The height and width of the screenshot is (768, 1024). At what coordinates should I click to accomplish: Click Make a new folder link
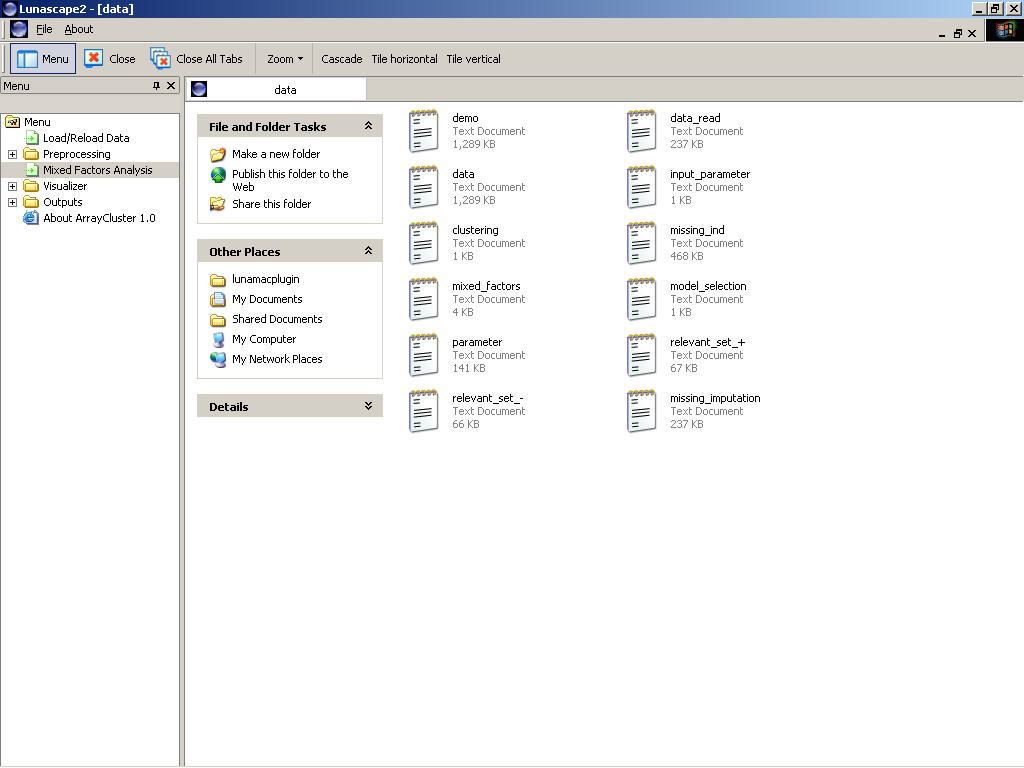[276, 154]
